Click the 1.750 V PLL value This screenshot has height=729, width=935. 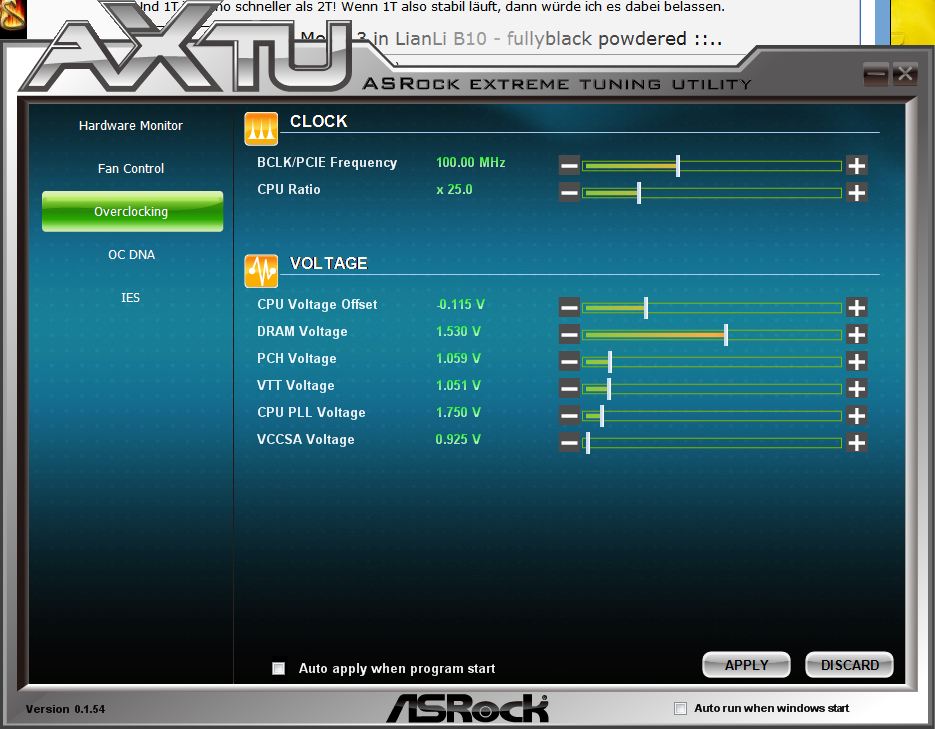pos(458,412)
